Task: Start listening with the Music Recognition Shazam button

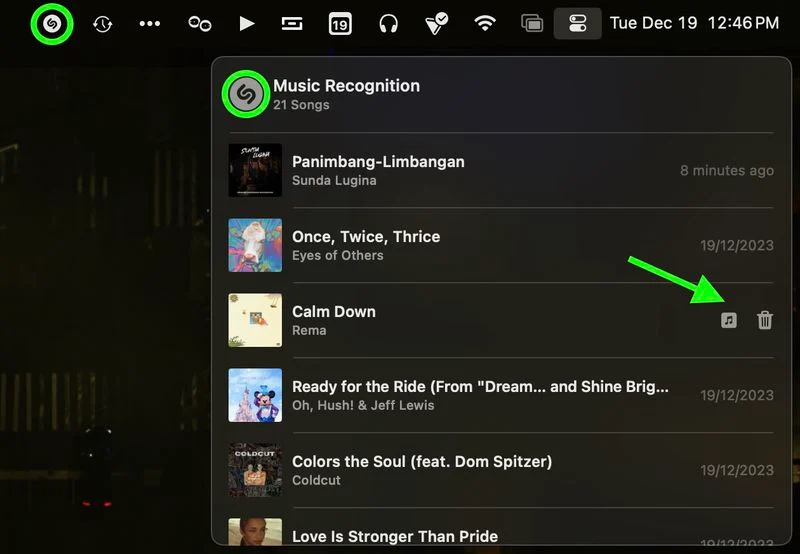Action: [246, 94]
